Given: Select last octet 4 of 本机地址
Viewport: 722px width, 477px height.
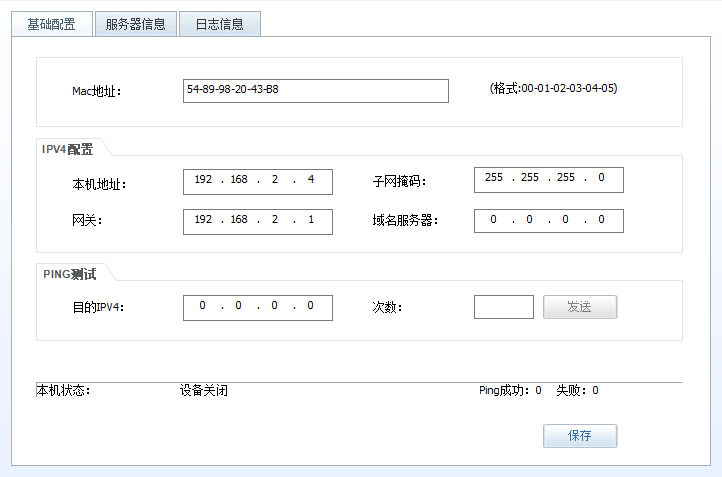Looking at the screenshot, I should click(x=311, y=180).
